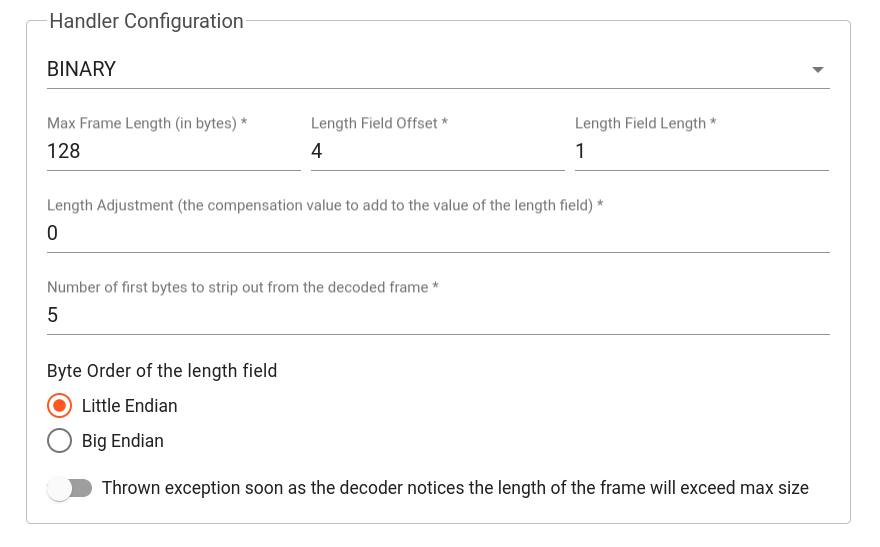The height and width of the screenshot is (547, 880).
Task: Click Byte Order of the length field heading
Action: 162,371
